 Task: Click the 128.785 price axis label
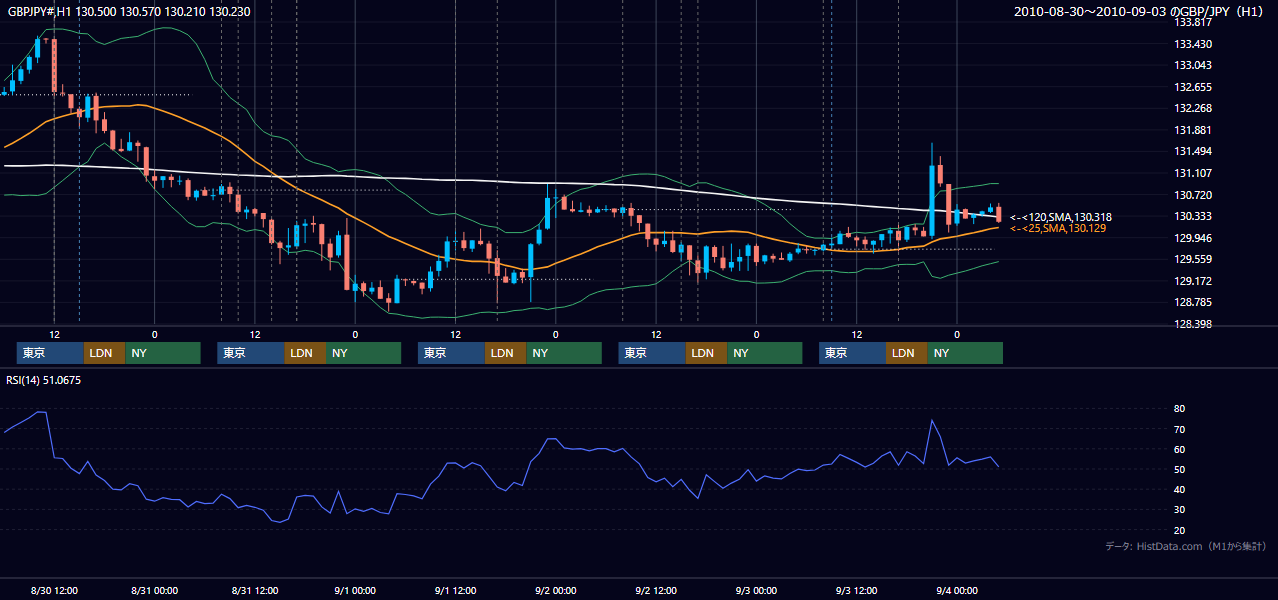pyautogui.click(x=1194, y=302)
